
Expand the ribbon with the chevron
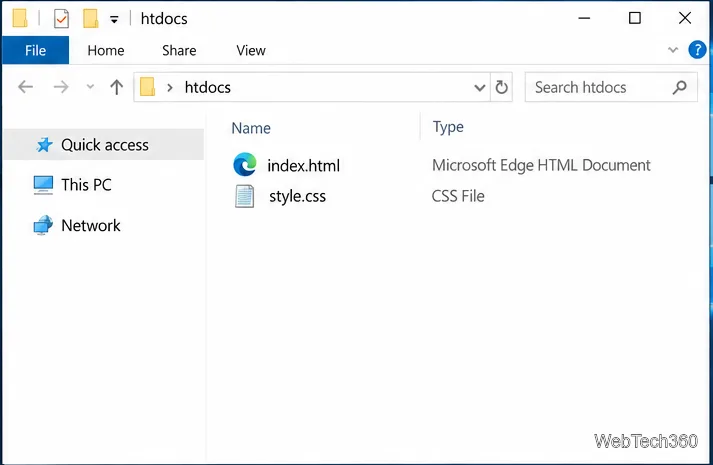point(673,50)
